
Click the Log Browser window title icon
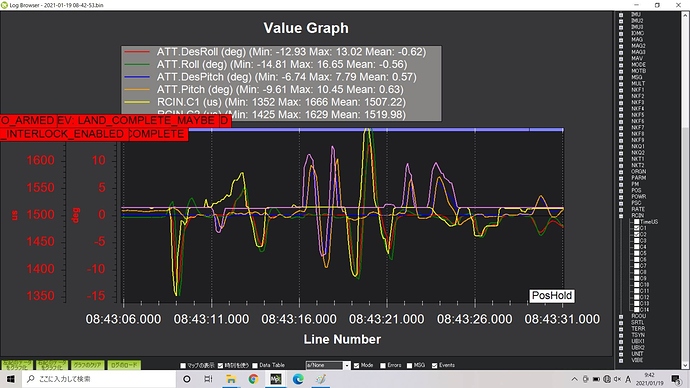[4, 5]
